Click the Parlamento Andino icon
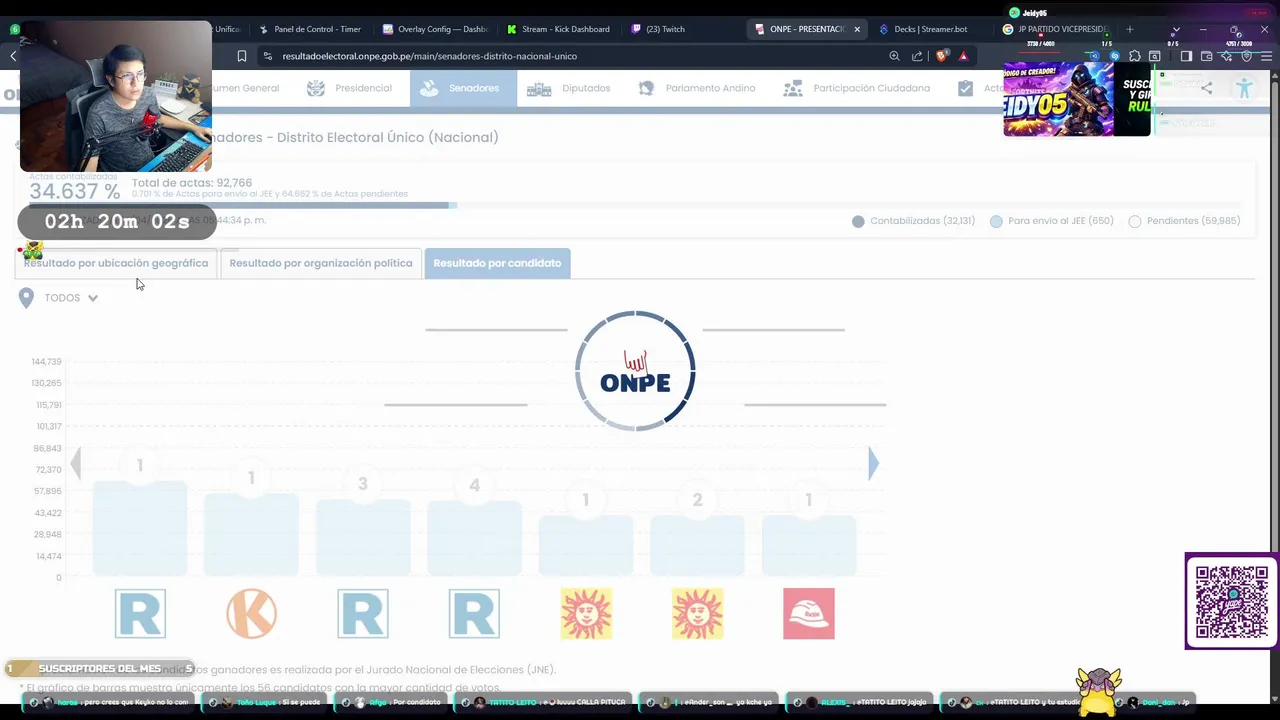Screen dimensions: 1280x720 point(646,88)
